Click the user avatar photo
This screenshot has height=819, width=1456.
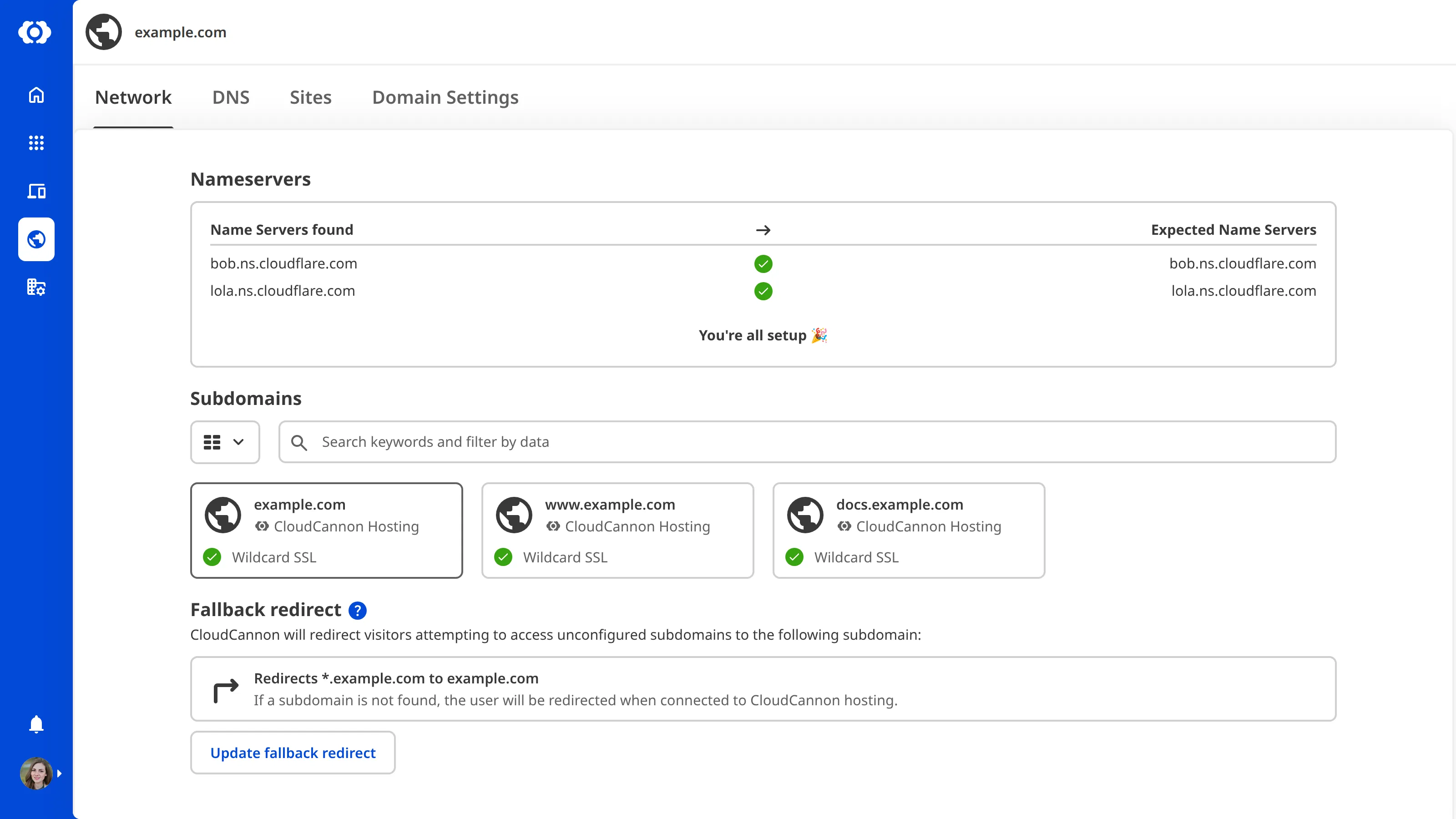coord(35,773)
